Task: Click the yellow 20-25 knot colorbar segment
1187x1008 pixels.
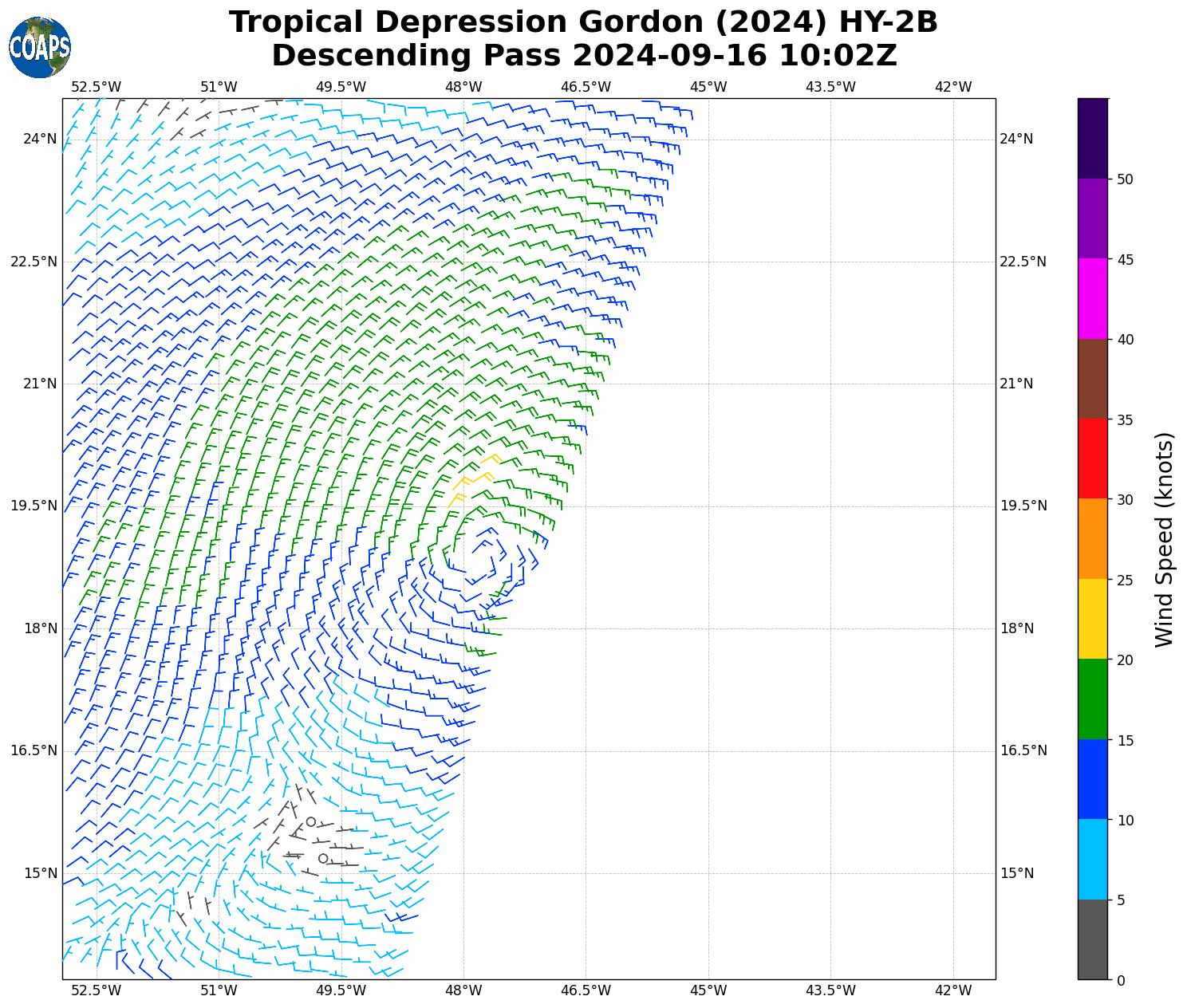Action: pos(1092,619)
